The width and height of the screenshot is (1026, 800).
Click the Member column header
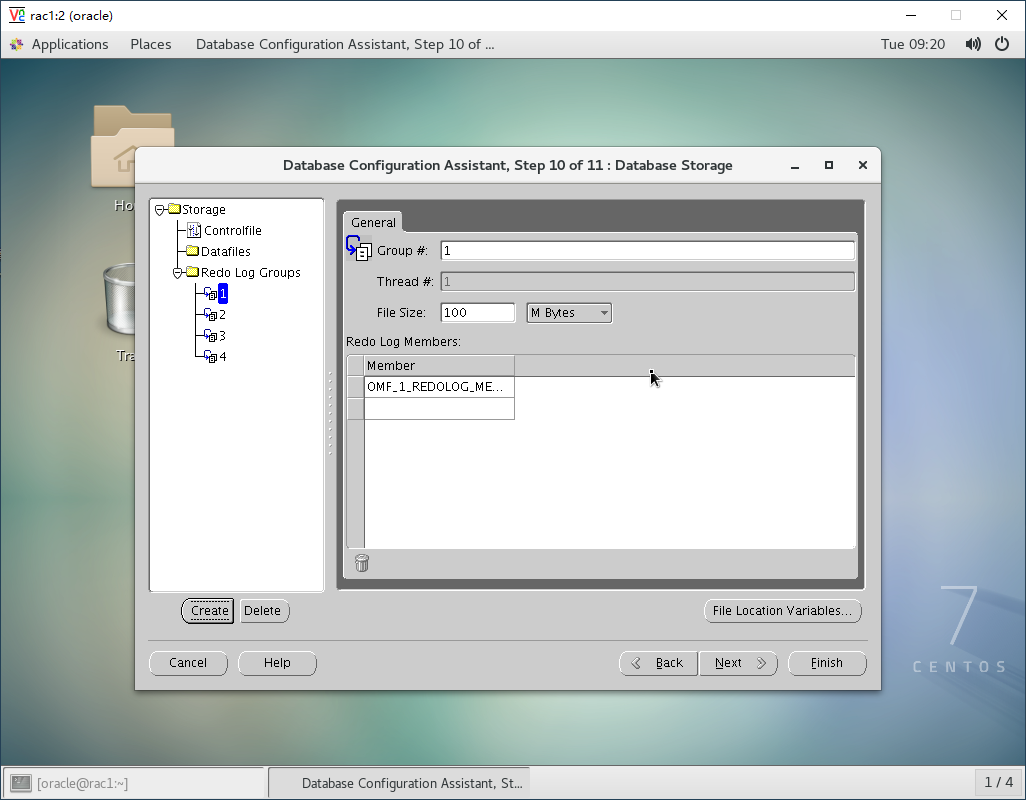click(x=439, y=366)
